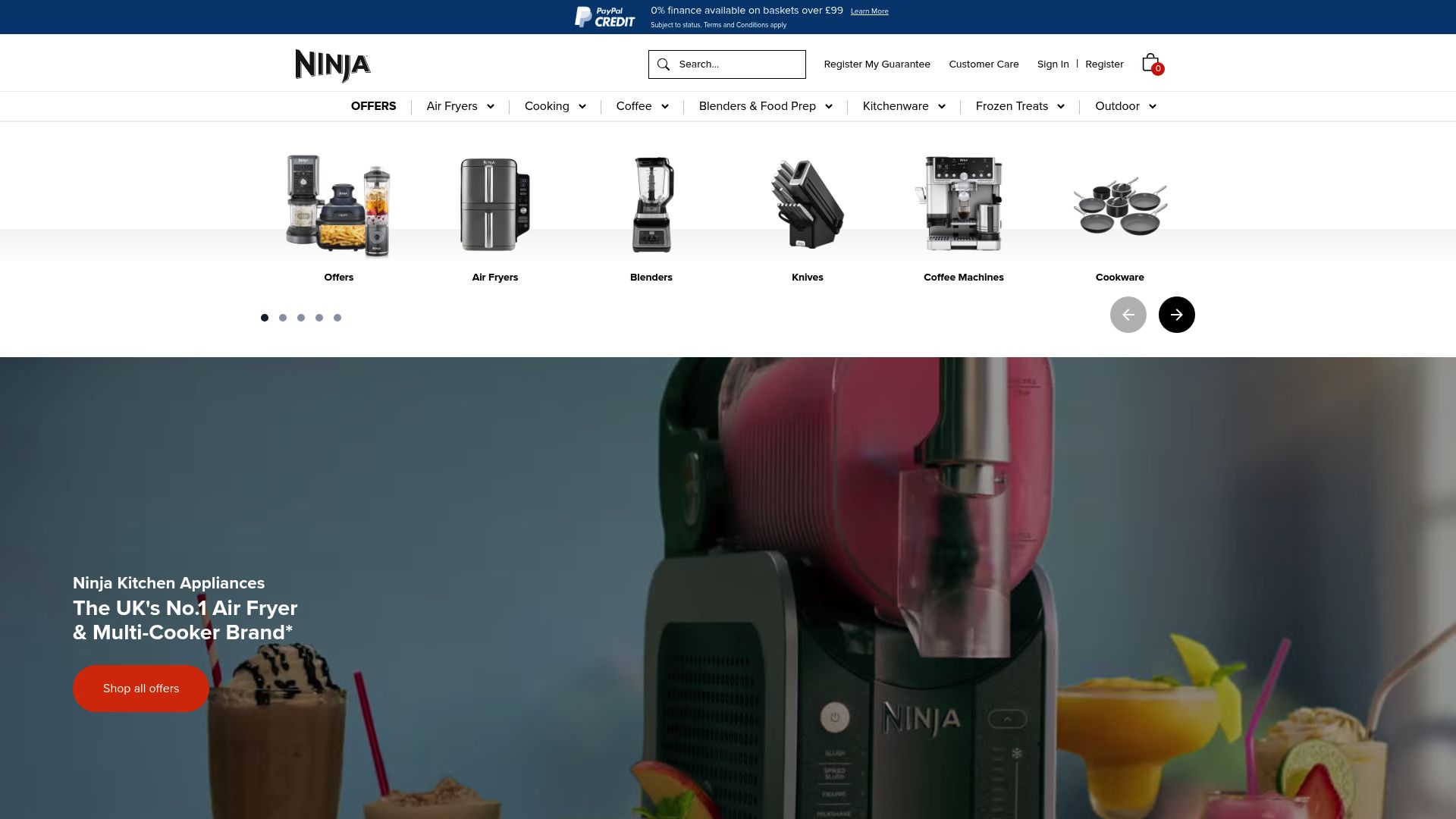1456x819 pixels.
Task: Click the Blenders category label
Action: pos(651,278)
